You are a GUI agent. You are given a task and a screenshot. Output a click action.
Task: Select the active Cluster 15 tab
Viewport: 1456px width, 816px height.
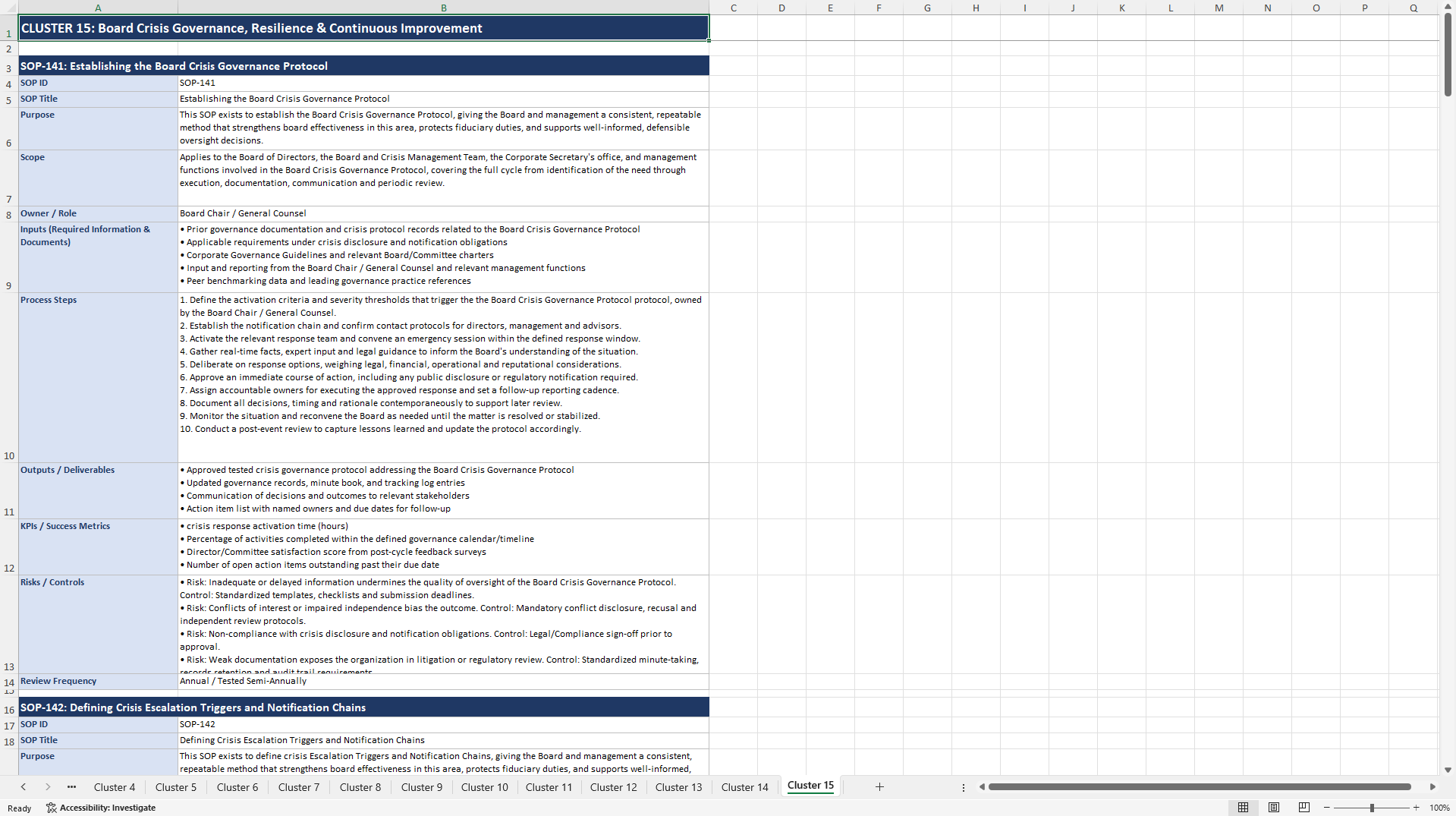click(x=810, y=786)
